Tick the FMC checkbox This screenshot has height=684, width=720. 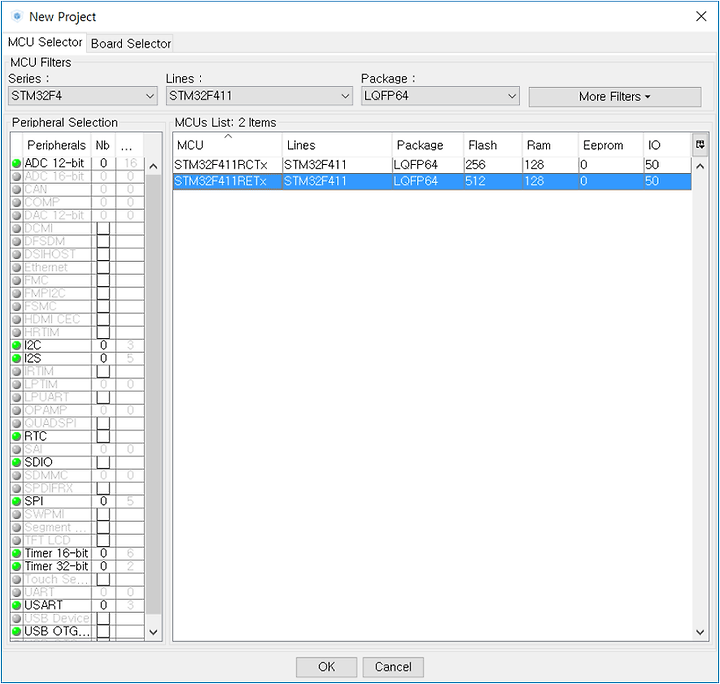point(103,280)
